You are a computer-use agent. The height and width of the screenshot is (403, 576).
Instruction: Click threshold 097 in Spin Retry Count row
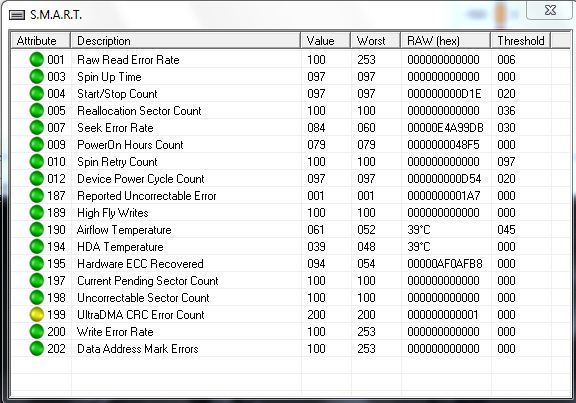pos(506,162)
